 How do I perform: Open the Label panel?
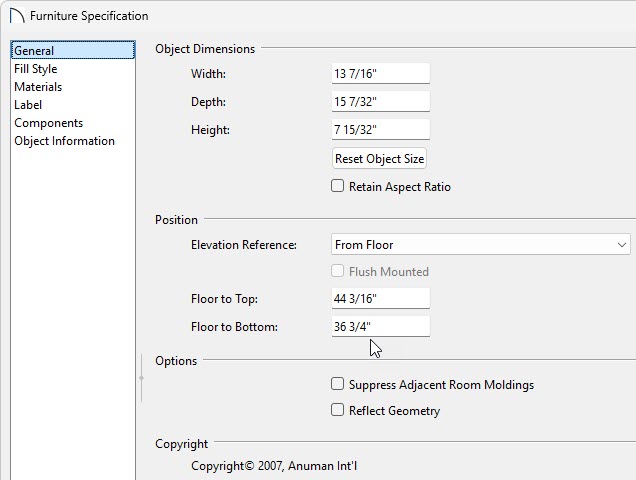pyautogui.click(x=28, y=105)
